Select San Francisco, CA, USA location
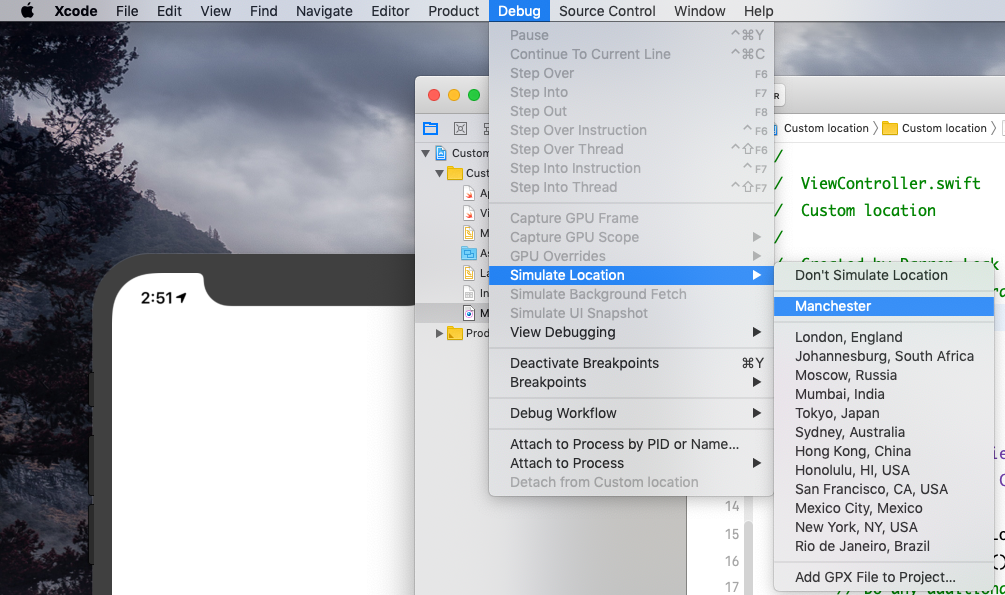1005x595 pixels. [884, 489]
